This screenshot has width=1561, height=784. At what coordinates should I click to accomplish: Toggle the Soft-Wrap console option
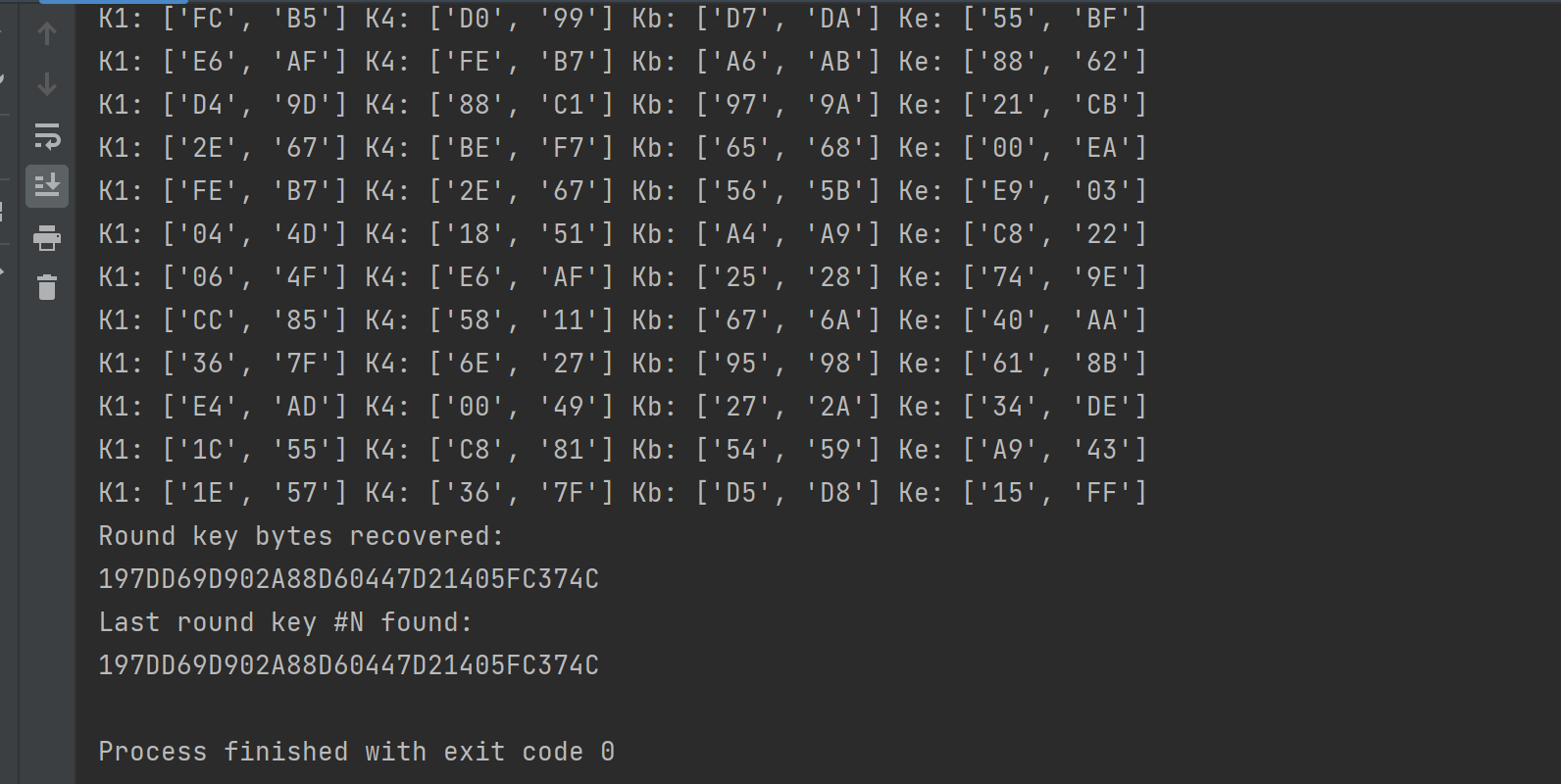click(x=47, y=136)
